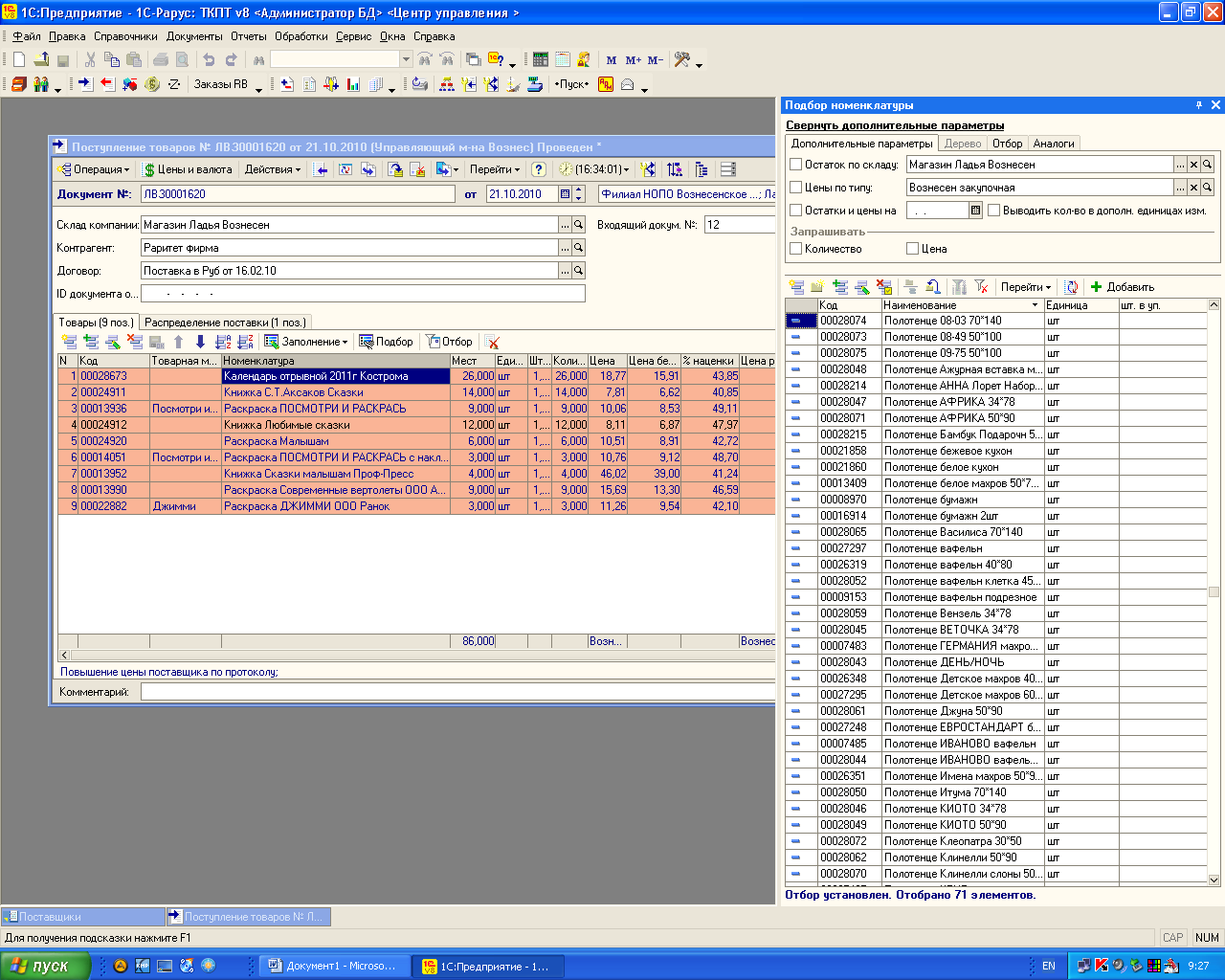Select row Полотенце АФРИКА 50*90
Viewport: 1225px width, 980px height.
(995, 418)
